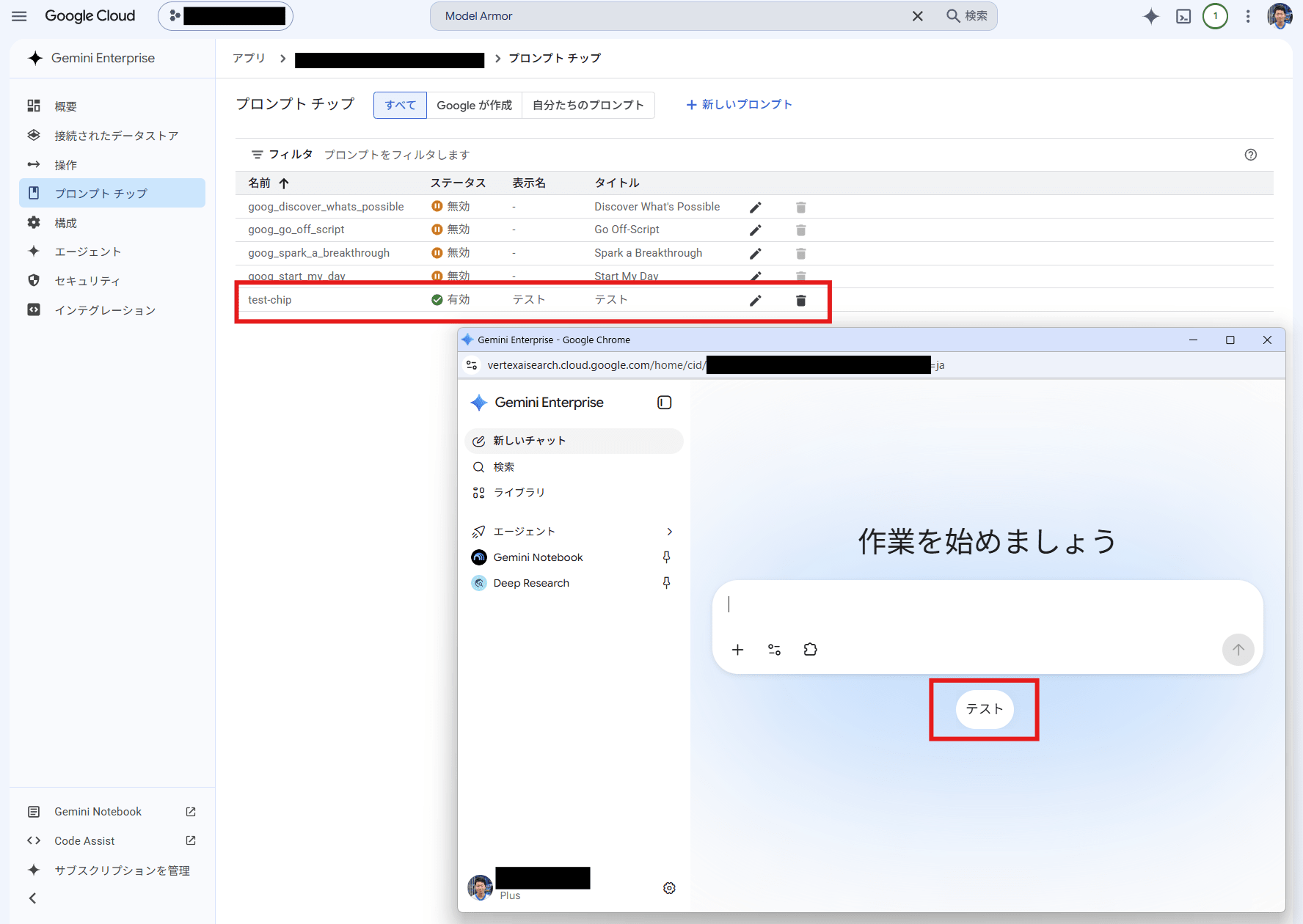
Task: Toggle the pin for Deep Research agent
Action: coord(666,583)
